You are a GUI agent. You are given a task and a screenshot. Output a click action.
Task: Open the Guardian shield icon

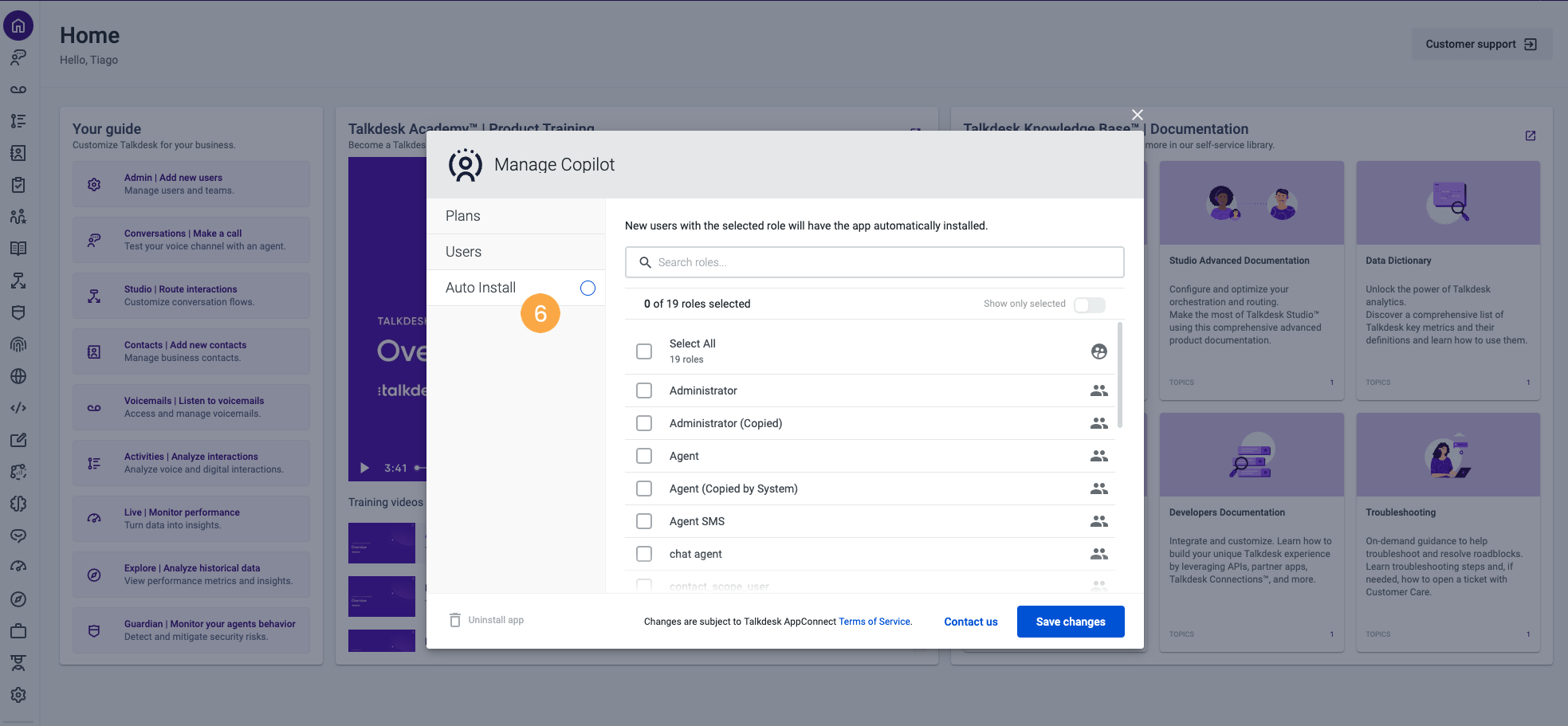tap(18, 312)
